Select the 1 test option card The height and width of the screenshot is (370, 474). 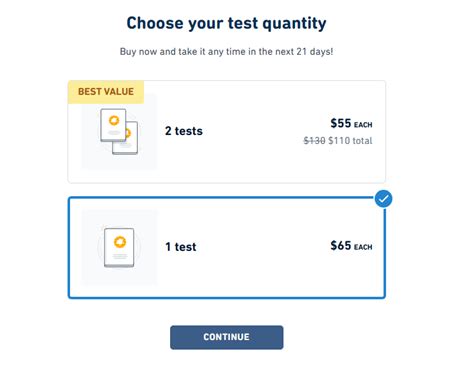[227, 248]
